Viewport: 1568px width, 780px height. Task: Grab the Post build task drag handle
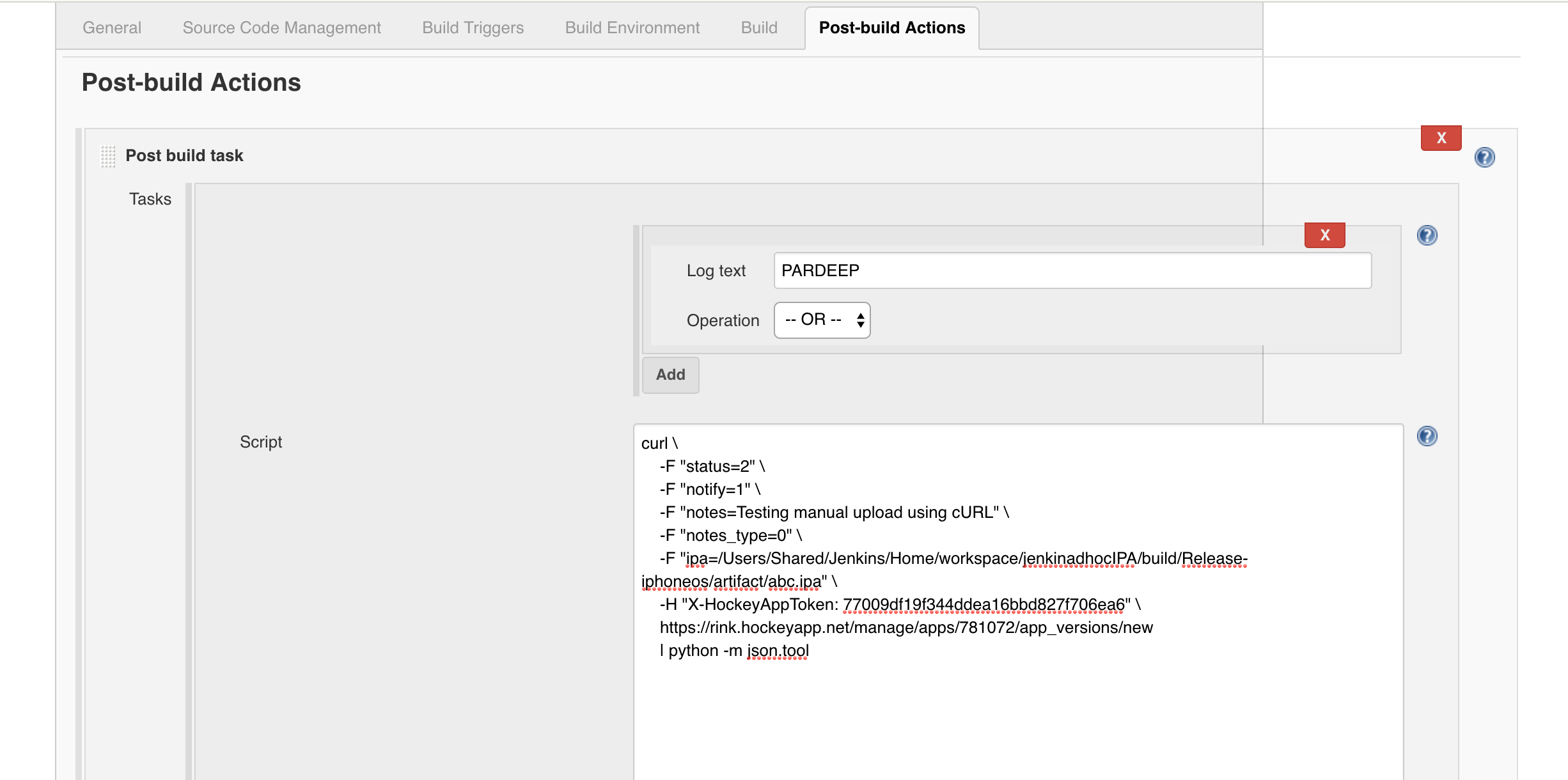click(108, 156)
